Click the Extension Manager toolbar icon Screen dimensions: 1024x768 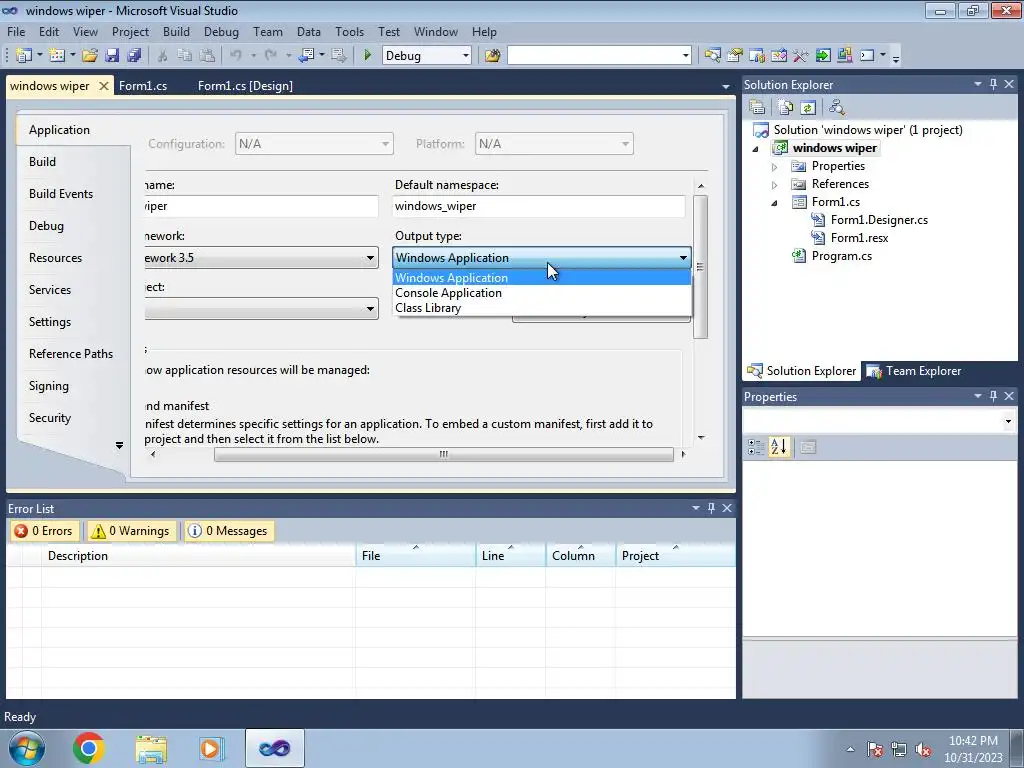pos(844,56)
